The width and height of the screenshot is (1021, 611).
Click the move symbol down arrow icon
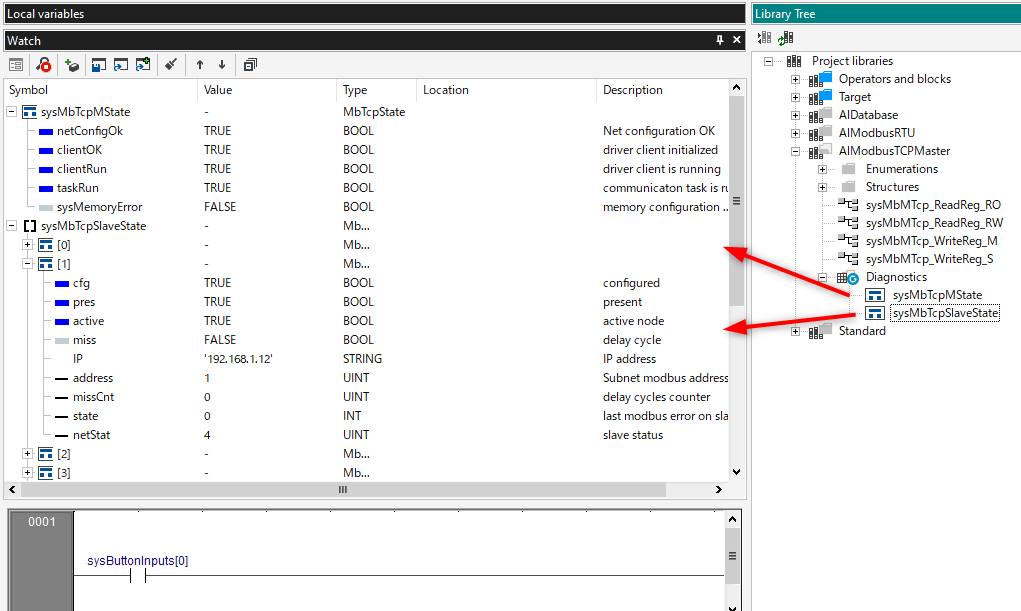(x=221, y=64)
